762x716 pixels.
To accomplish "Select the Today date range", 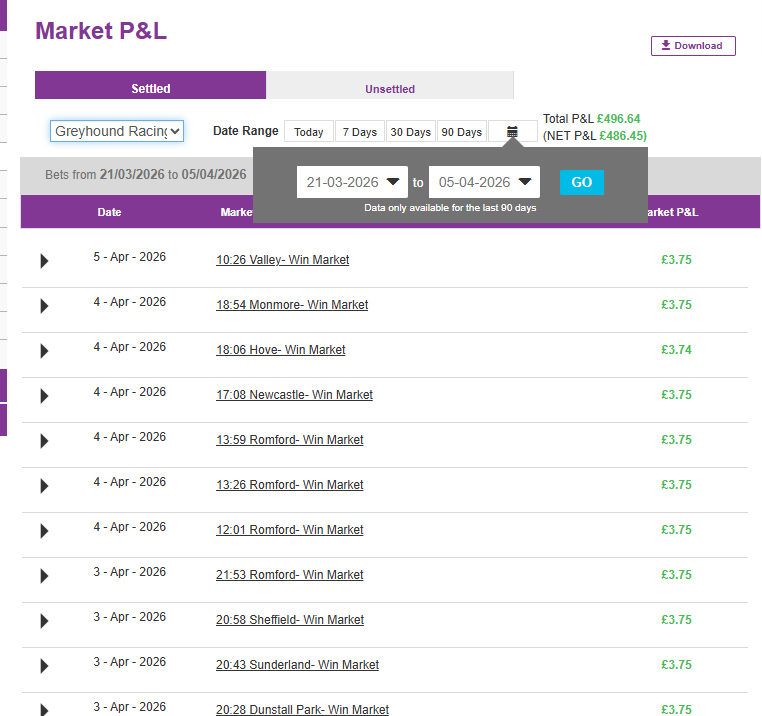I will (309, 132).
